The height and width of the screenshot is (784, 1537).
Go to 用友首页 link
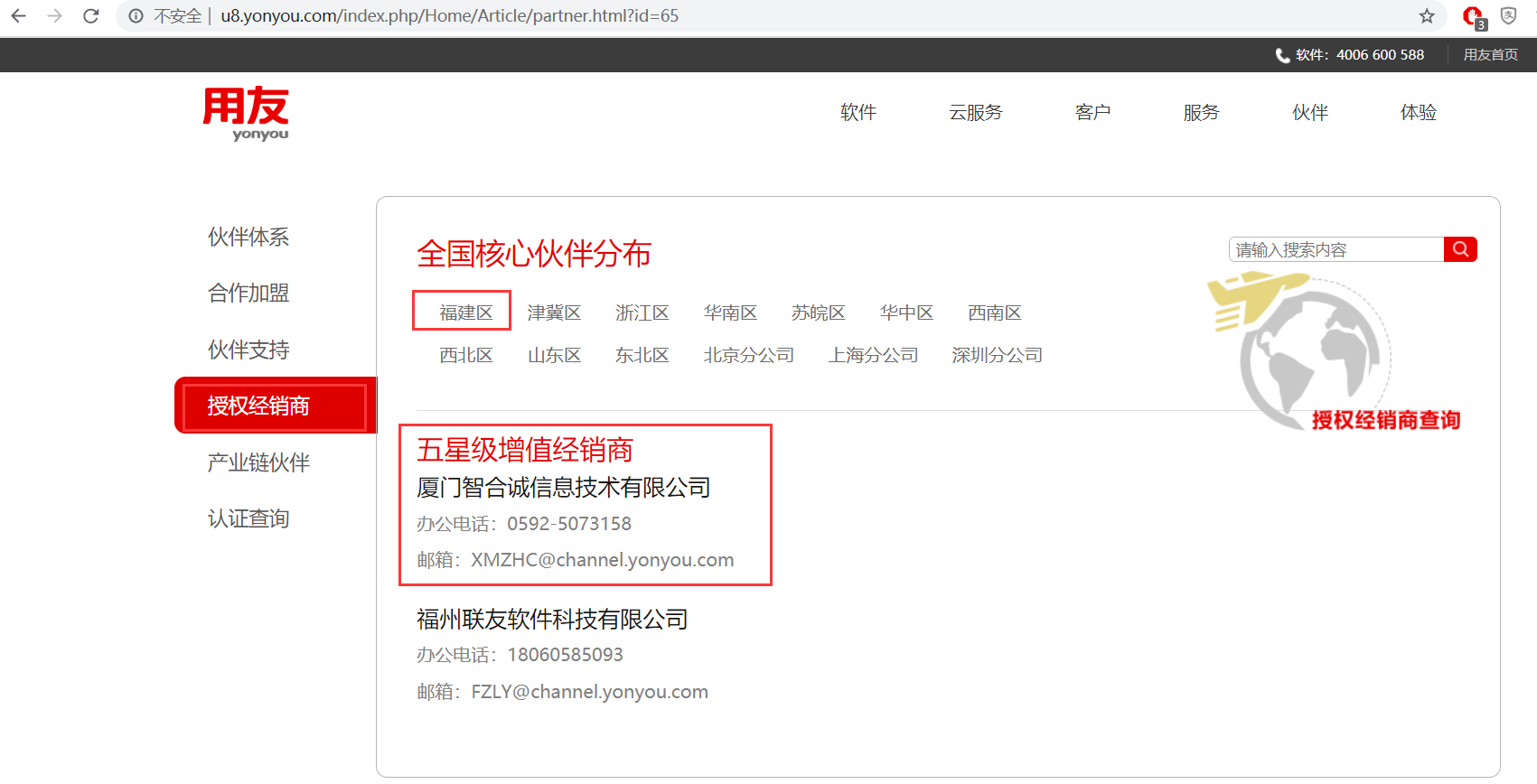[1491, 55]
